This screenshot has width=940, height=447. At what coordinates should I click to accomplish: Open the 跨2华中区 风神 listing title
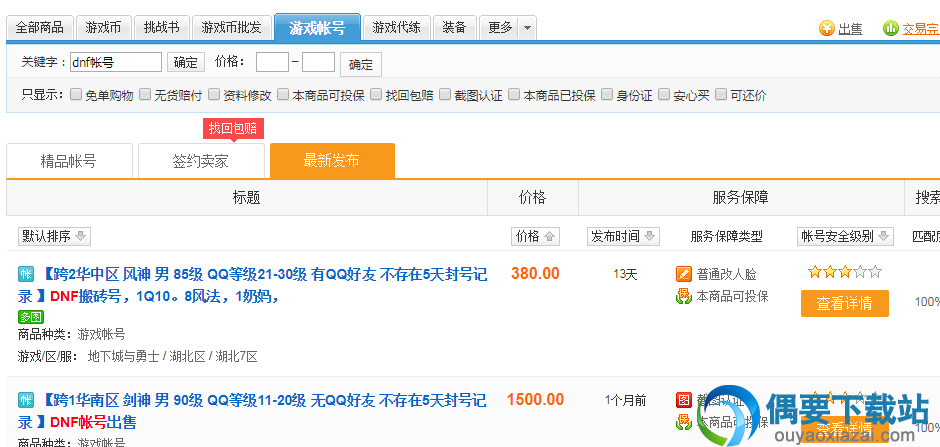pos(253,285)
